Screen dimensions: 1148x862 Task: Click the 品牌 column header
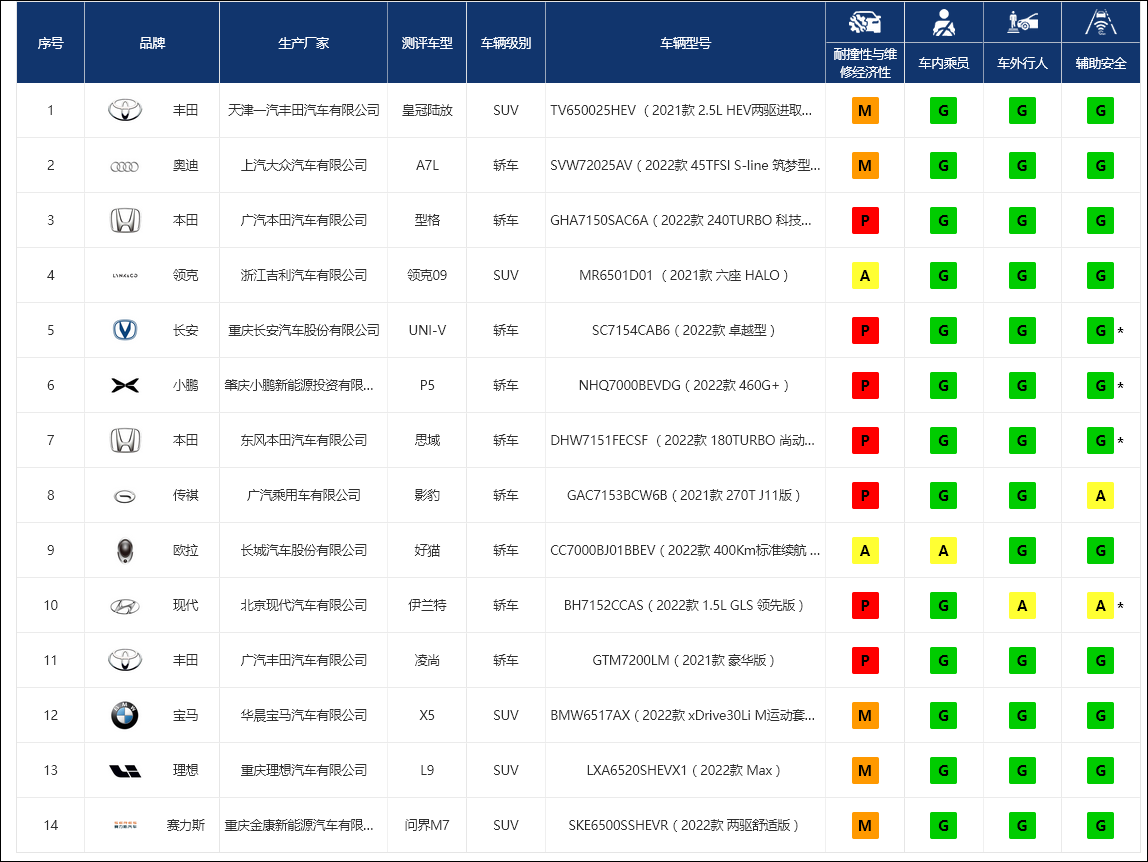click(x=152, y=43)
